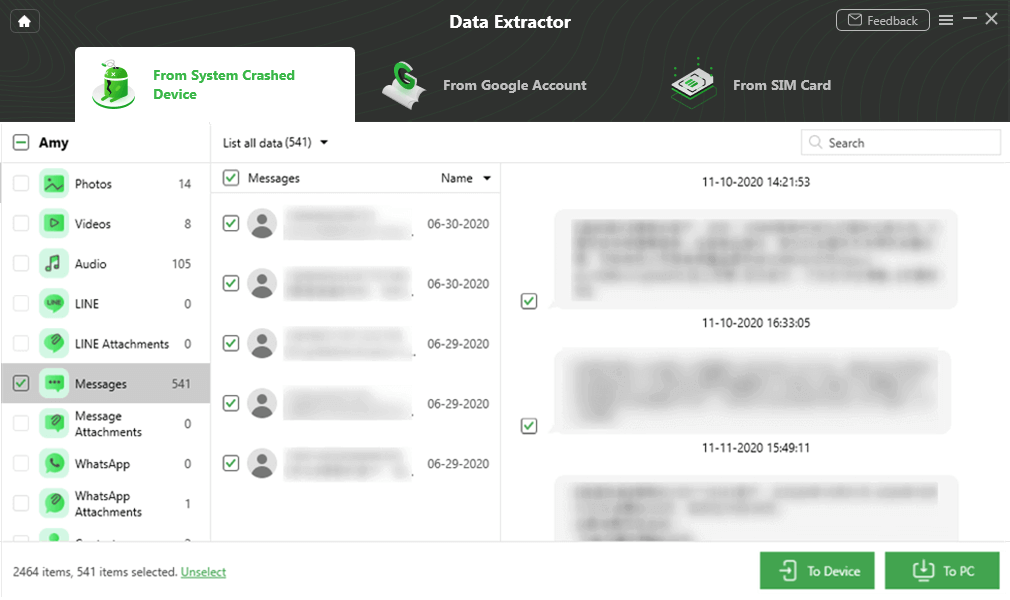
Task: Click the WhatsApp phone icon
Action: point(54,463)
